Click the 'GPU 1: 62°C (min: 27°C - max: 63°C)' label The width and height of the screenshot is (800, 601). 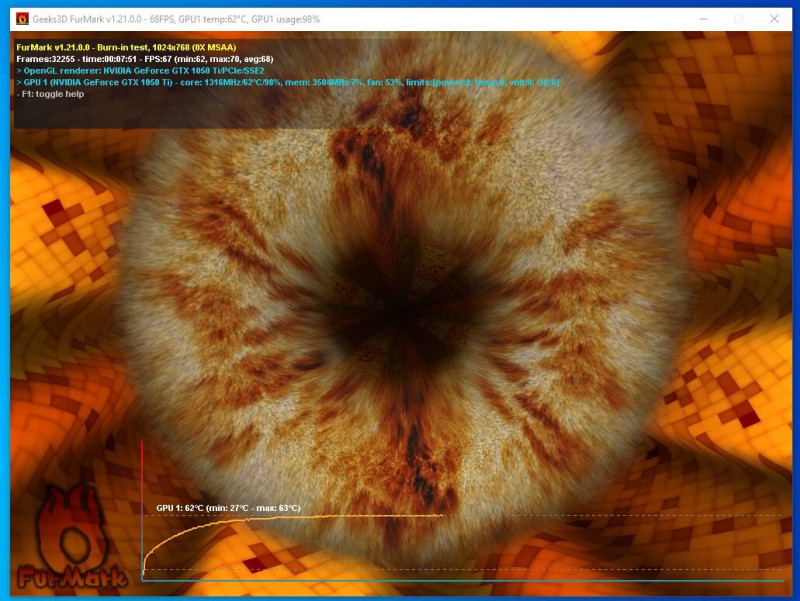point(228,508)
